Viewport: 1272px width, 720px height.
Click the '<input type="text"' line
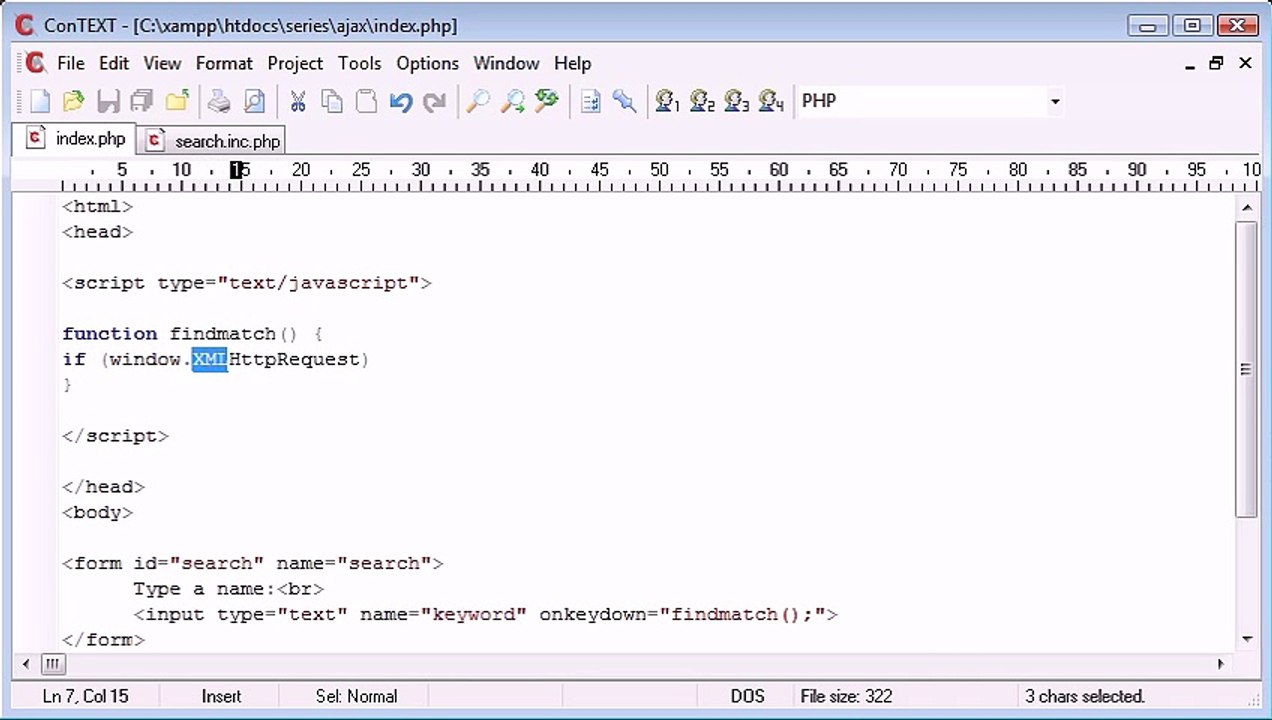tap(485, 615)
